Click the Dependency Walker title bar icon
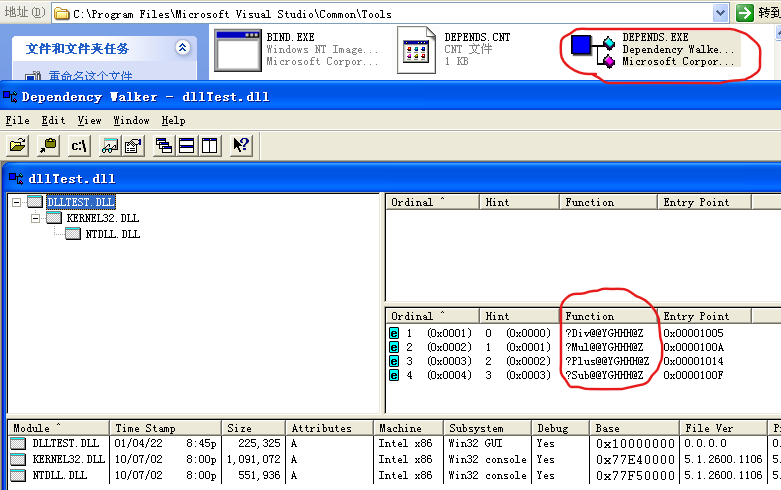The height and width of the screenshot is (490, 781). coord(10,96)
